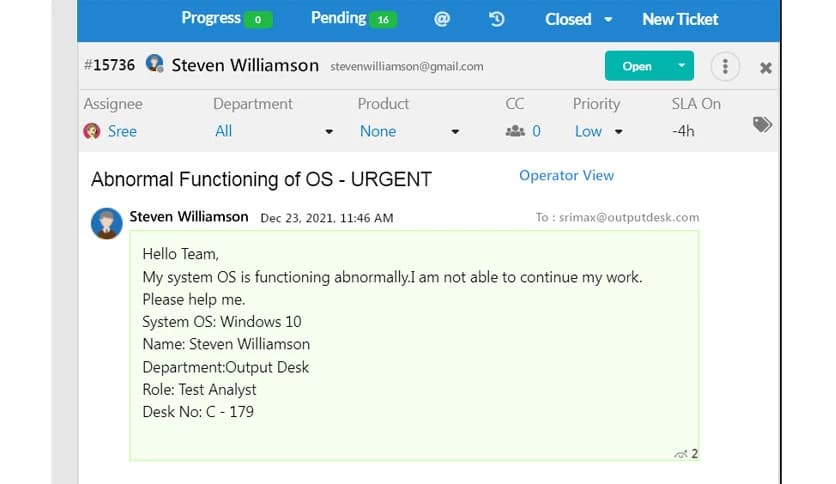Click the customer icon beside ticket #15736
The width and height of the screenshot is (836, 484).
(154, 64)
